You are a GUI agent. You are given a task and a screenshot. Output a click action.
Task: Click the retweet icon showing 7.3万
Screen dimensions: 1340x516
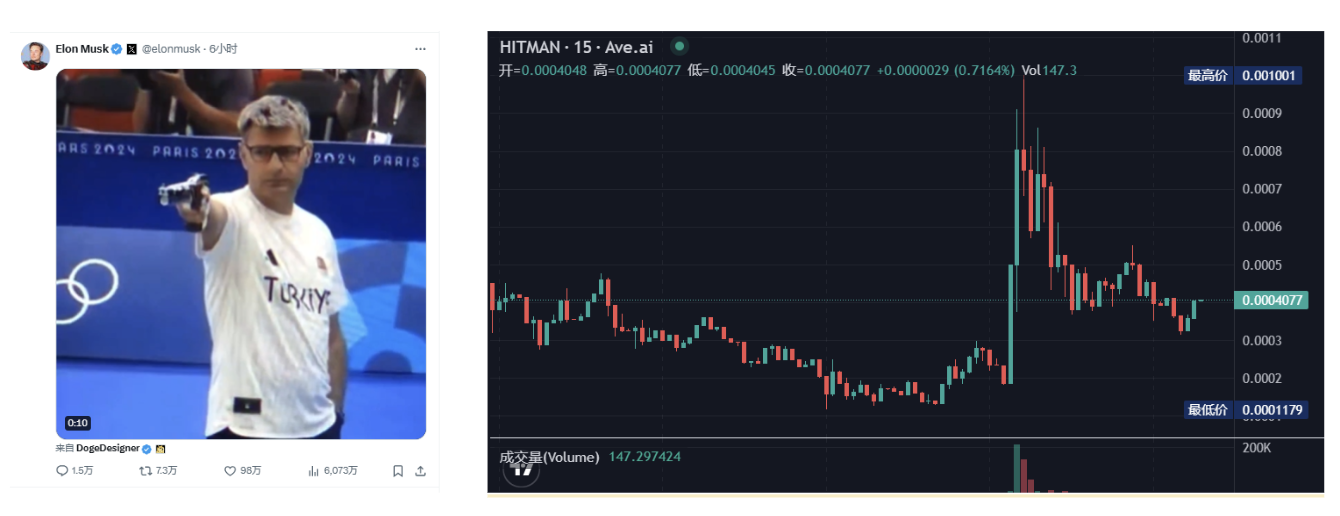tap(145, 471)
